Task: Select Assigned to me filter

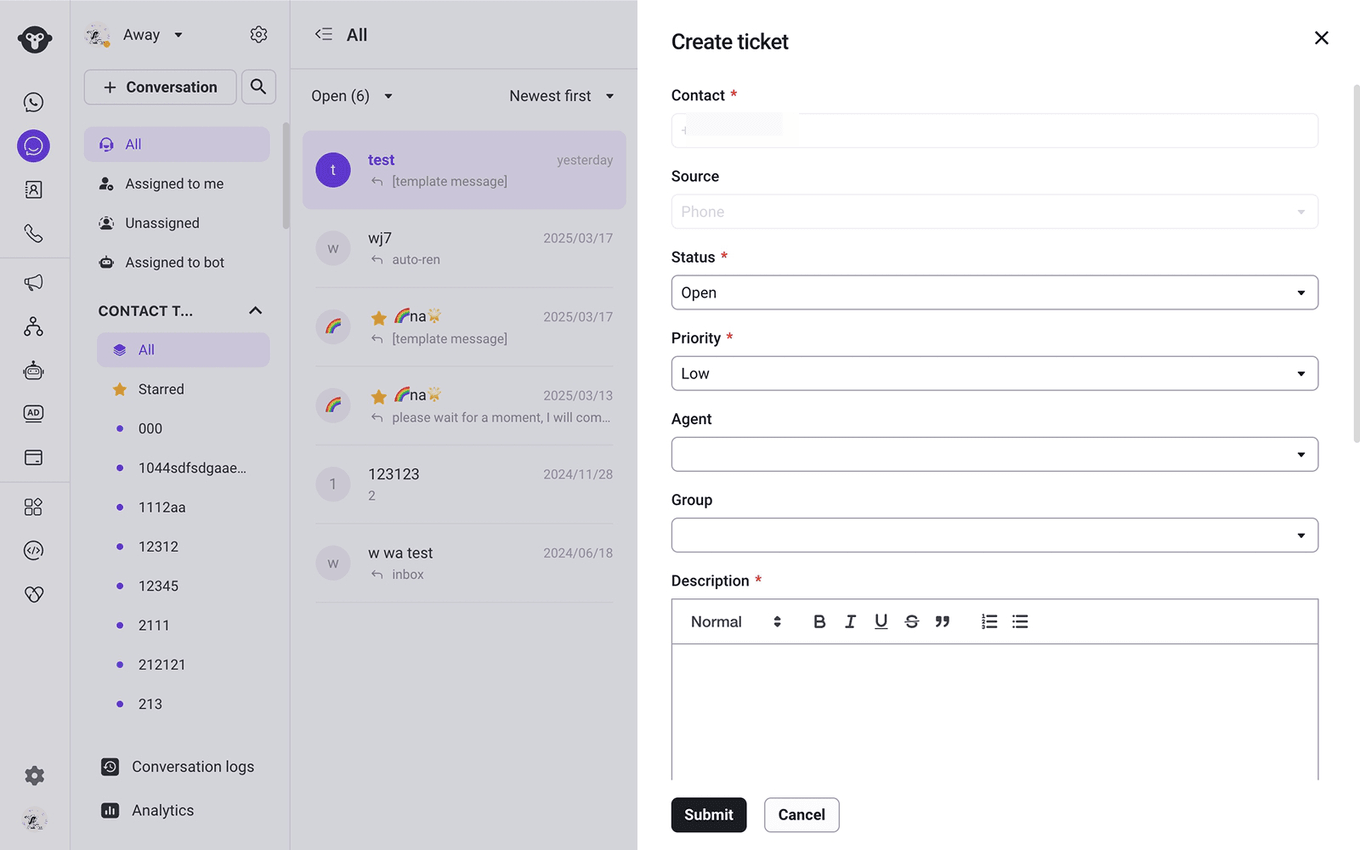Action: point(177,184)
